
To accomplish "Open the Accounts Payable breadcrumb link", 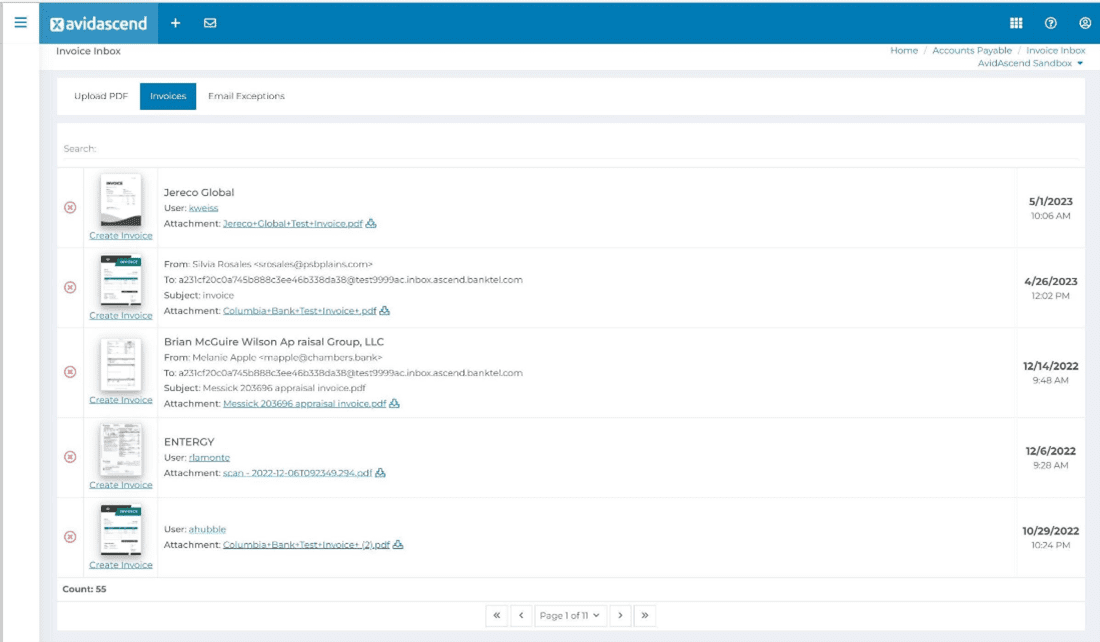I will 971,50.
